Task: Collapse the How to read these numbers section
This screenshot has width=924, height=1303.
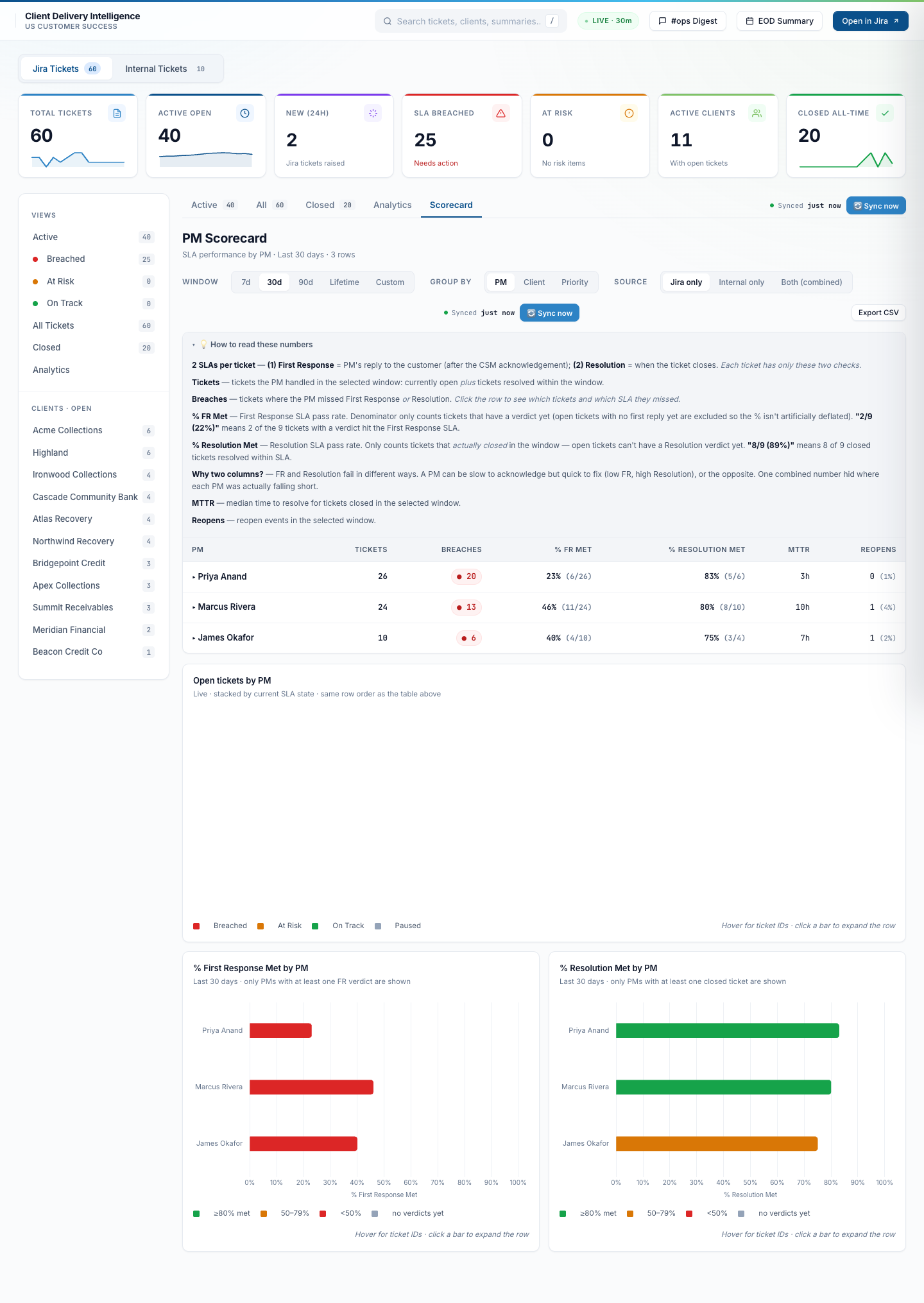Action: [253, 345]
